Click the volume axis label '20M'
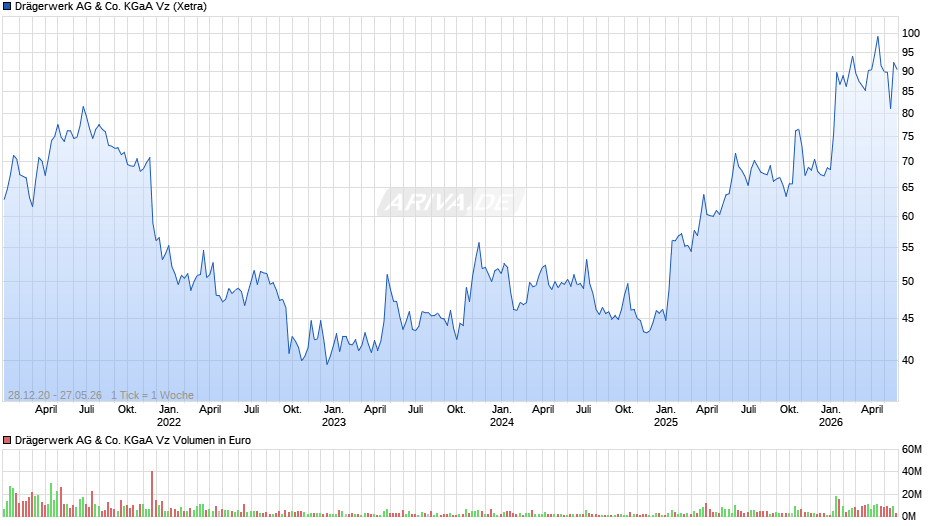Screen dimensions: 940x526 coord(911,494)
